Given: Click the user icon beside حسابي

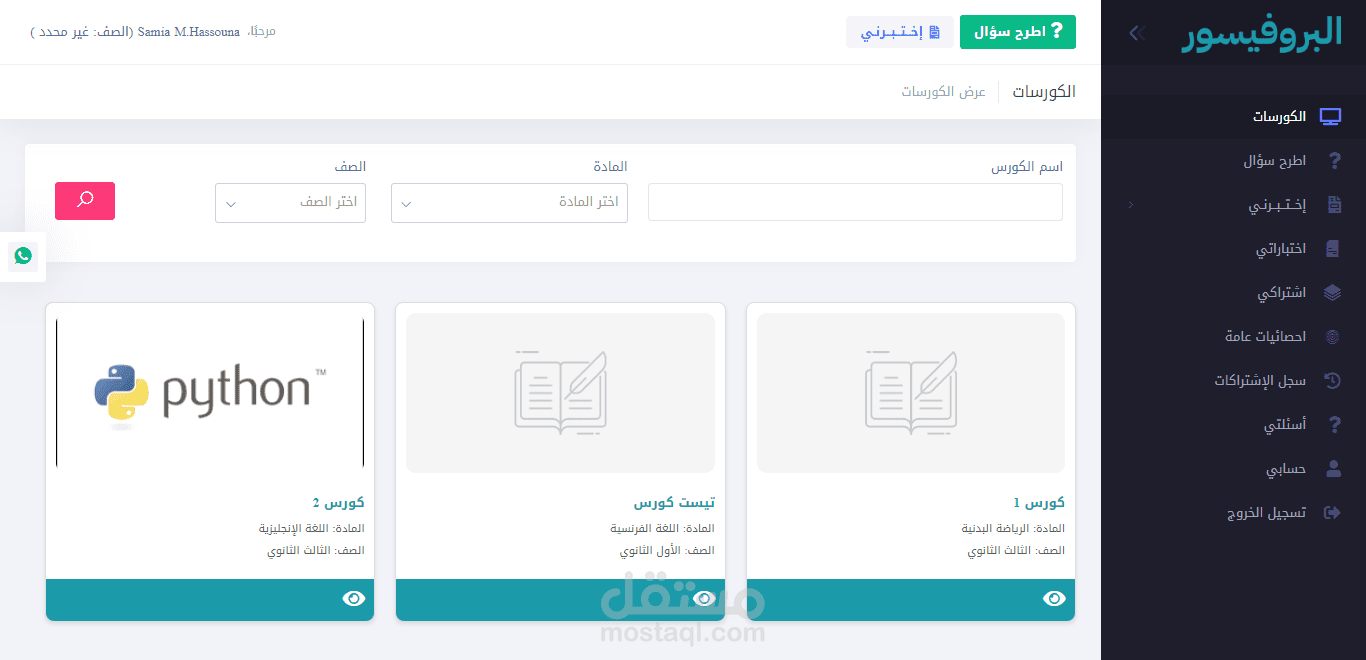Looking at the screenshot, I should [x=1332, y=469].
